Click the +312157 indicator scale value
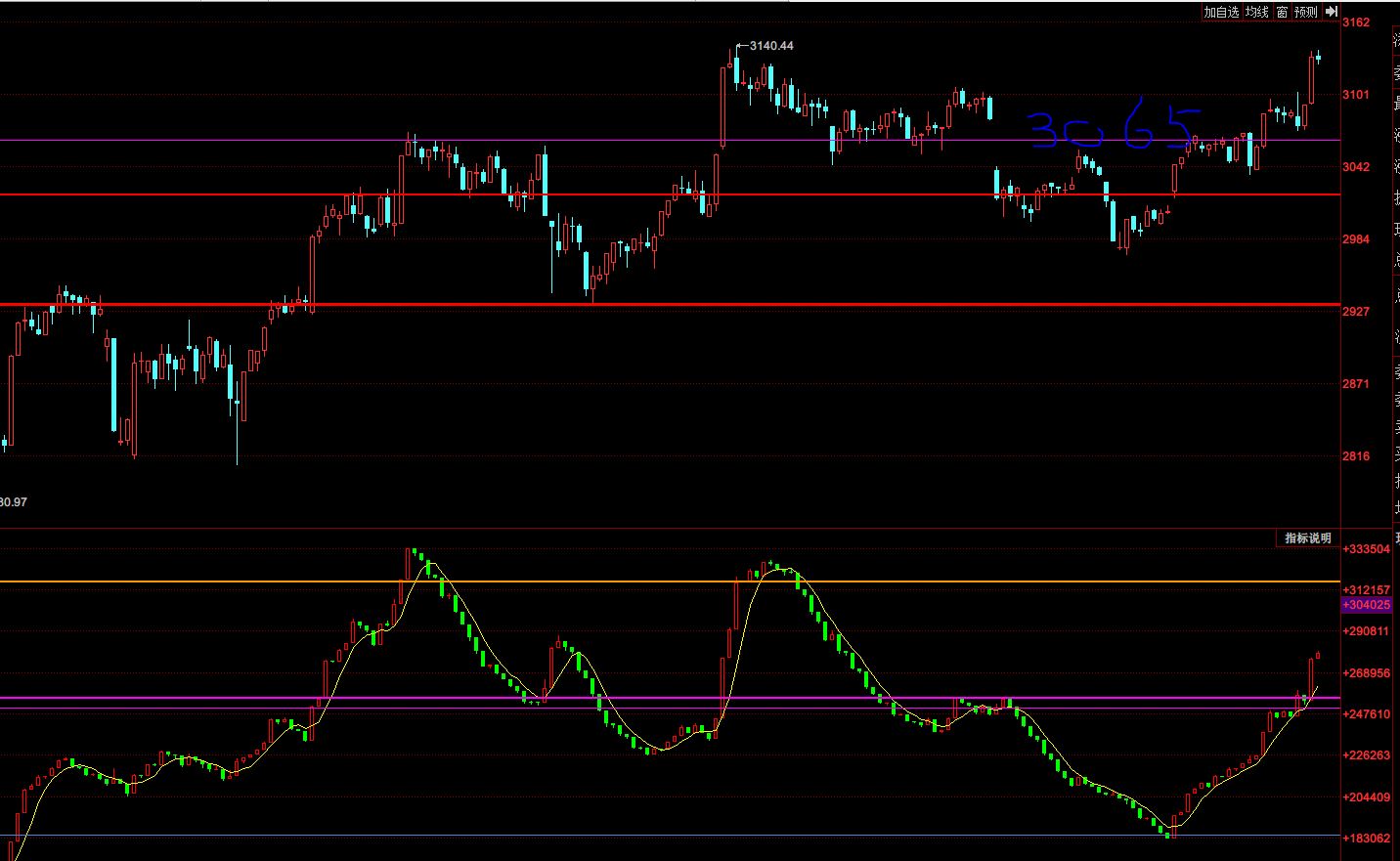This screenshot has height=861, width=1400. [1367, 590]
